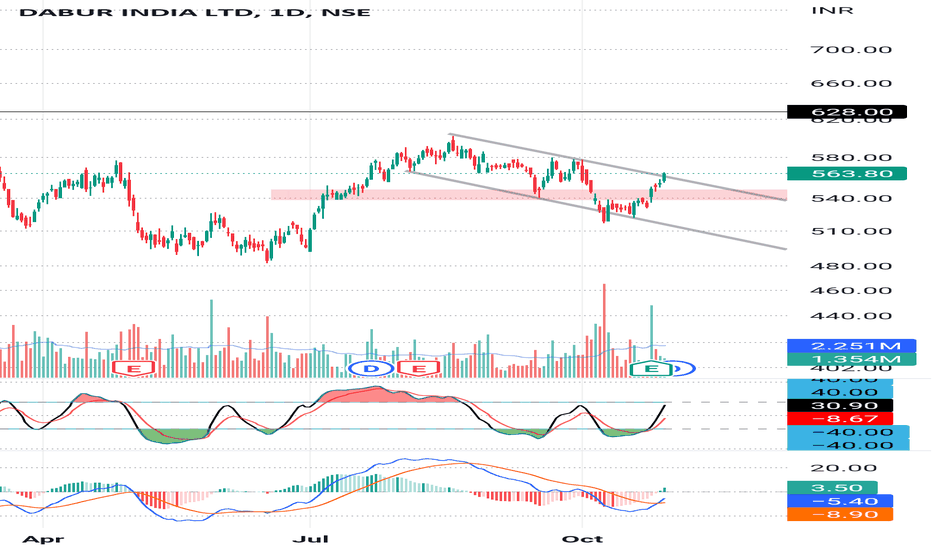The width and height of the screenshot is (932, 550).
Task: Click the blue -5.40 MACD line label
Action: 840,501
